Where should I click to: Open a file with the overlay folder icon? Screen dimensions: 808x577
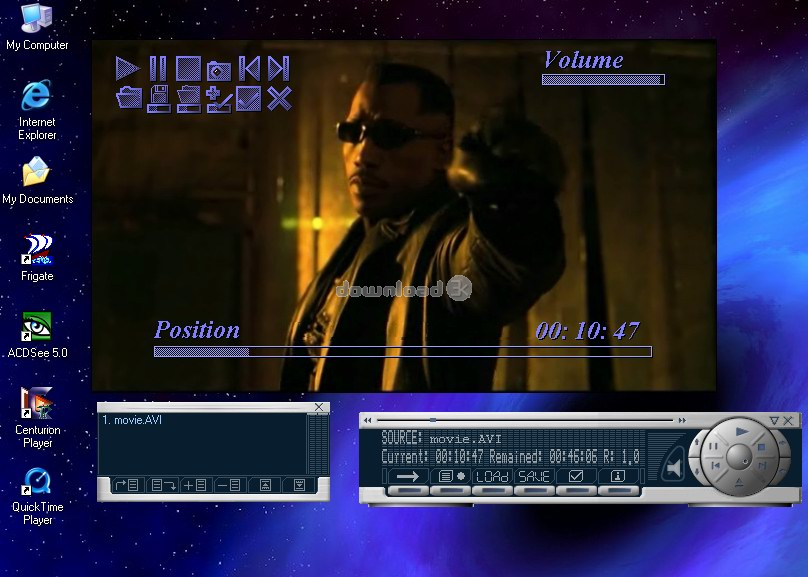tap(129, 97)
